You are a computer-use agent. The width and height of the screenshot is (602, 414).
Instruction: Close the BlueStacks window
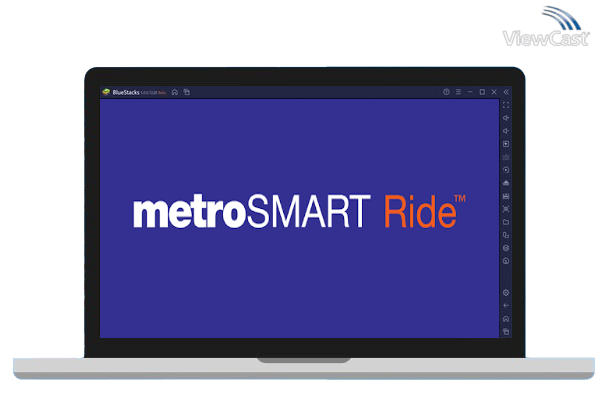[x=494, y=92]
